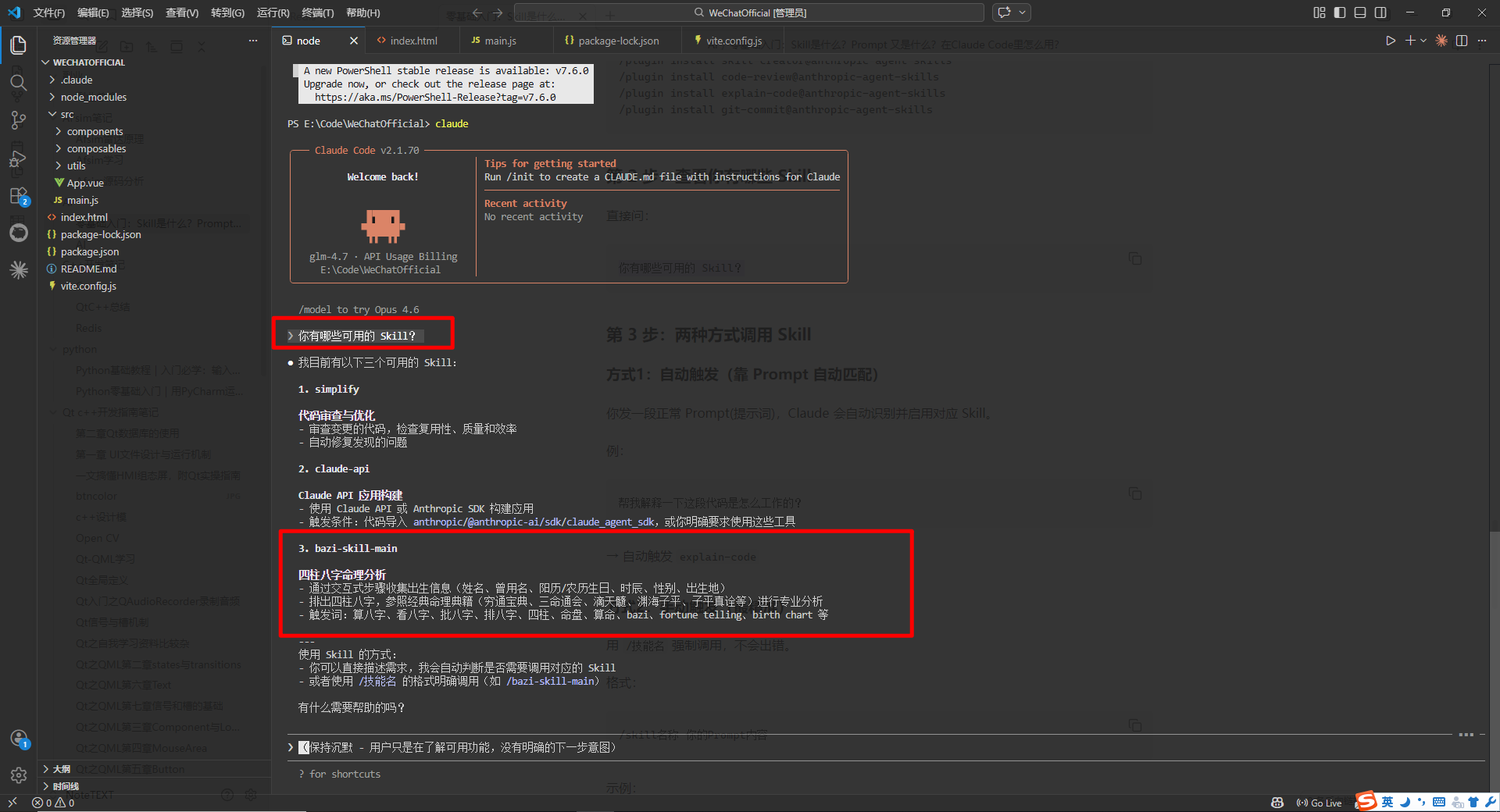
Task: Expand the .claude folder
Action: pyautogui.click(x=76, y=80)
